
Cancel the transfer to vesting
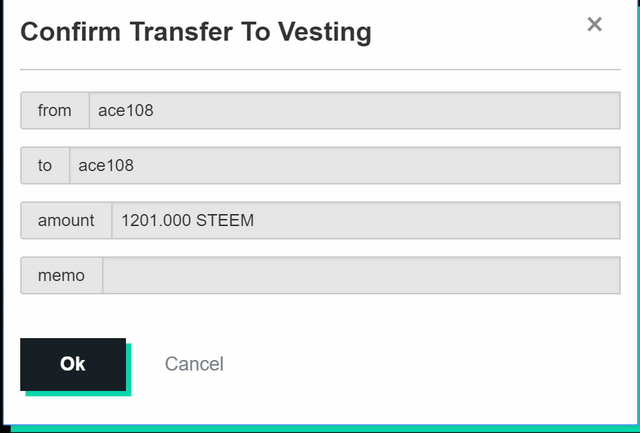[194, 364]
